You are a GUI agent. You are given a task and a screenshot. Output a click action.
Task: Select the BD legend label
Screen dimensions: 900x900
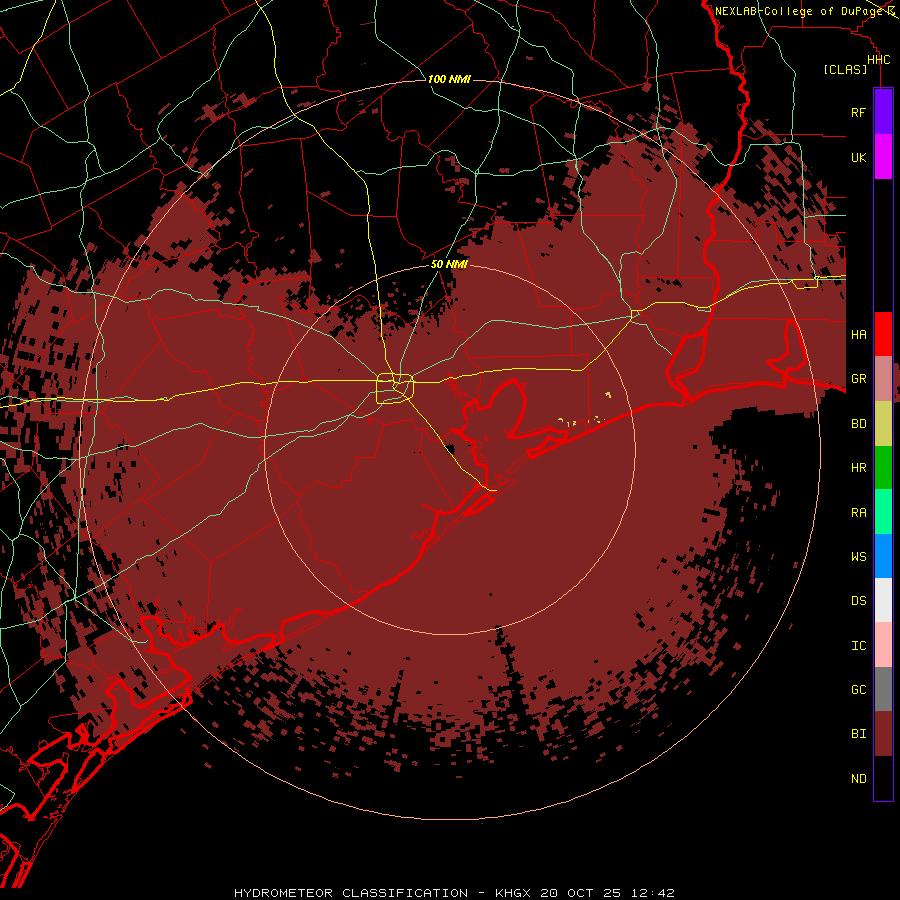click(x=858, y=424)
